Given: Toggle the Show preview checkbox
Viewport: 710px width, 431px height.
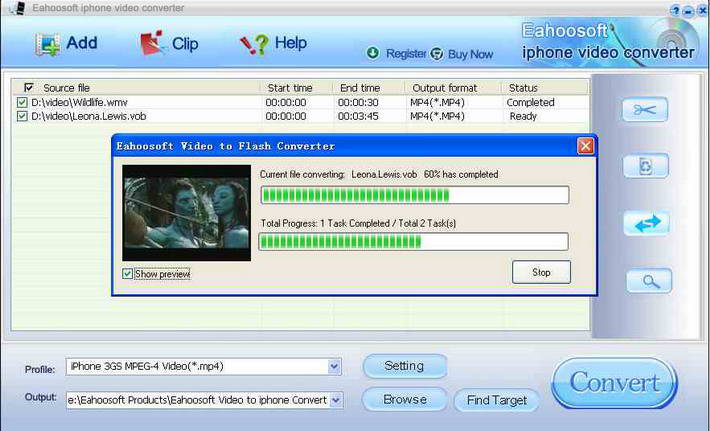Looking at the screenshot, I should (127, 273).
